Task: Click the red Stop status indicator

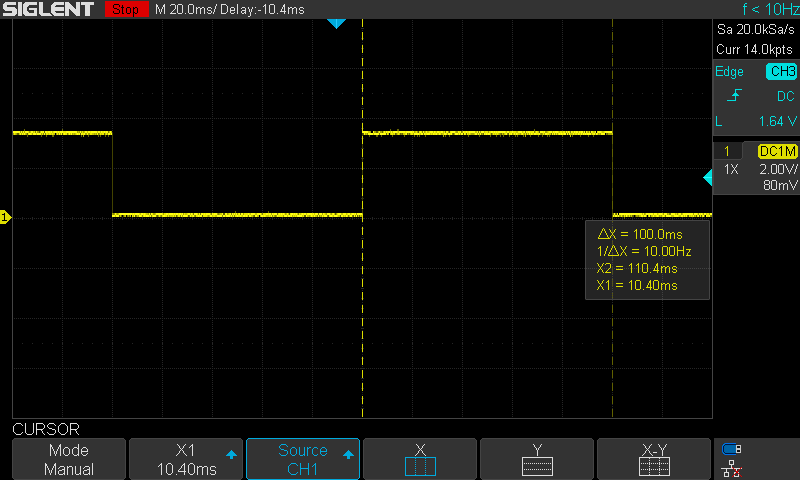Action: [127, 9]
